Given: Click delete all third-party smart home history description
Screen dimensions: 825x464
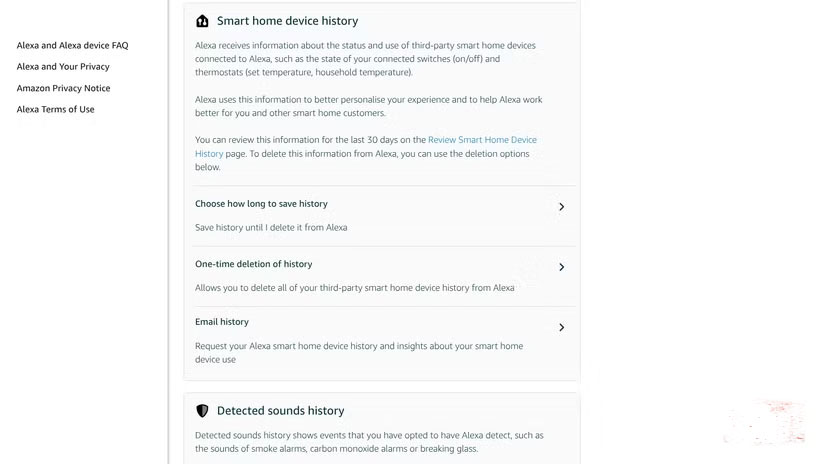Looking at the screenshot, I should coord(355,288).
